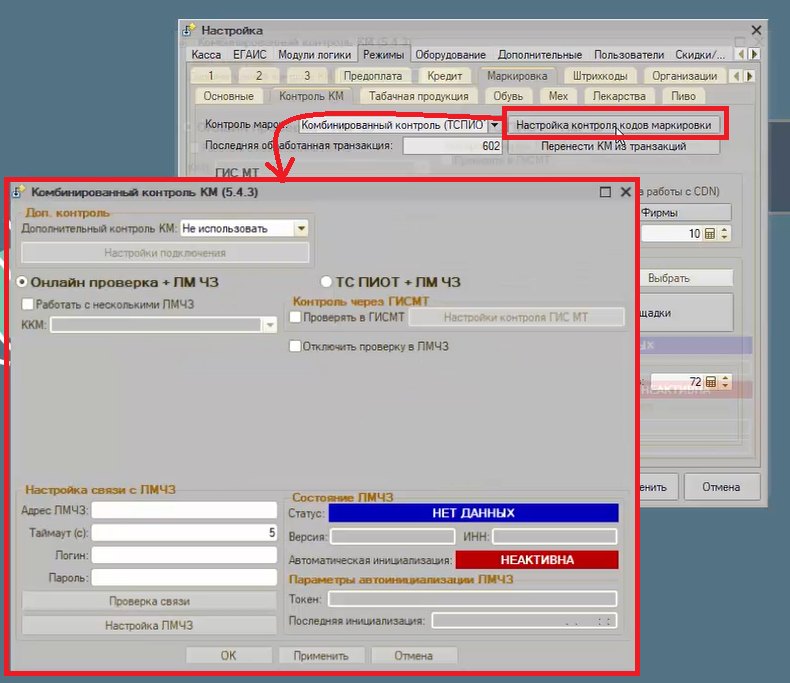The width and height of the screenshot is (790, 683).
Task: Click Отмена in Настройка window
Action: click(721, 487)
